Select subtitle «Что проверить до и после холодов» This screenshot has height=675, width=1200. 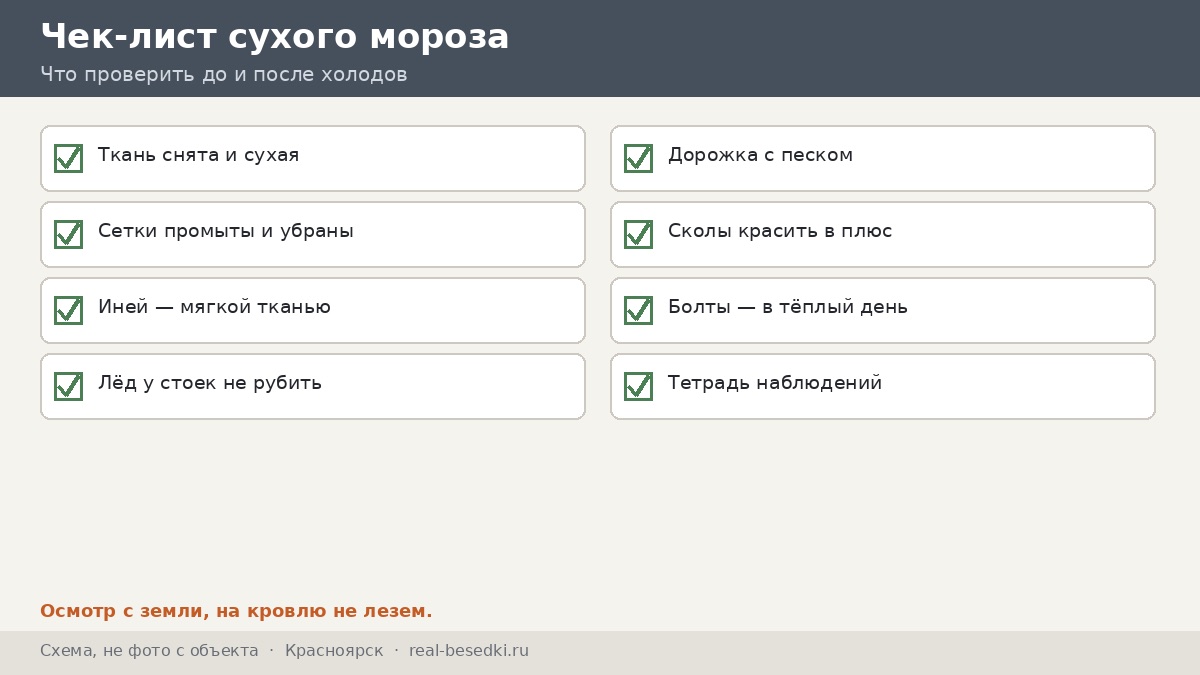pyautogui.click(x=224, y=75)
